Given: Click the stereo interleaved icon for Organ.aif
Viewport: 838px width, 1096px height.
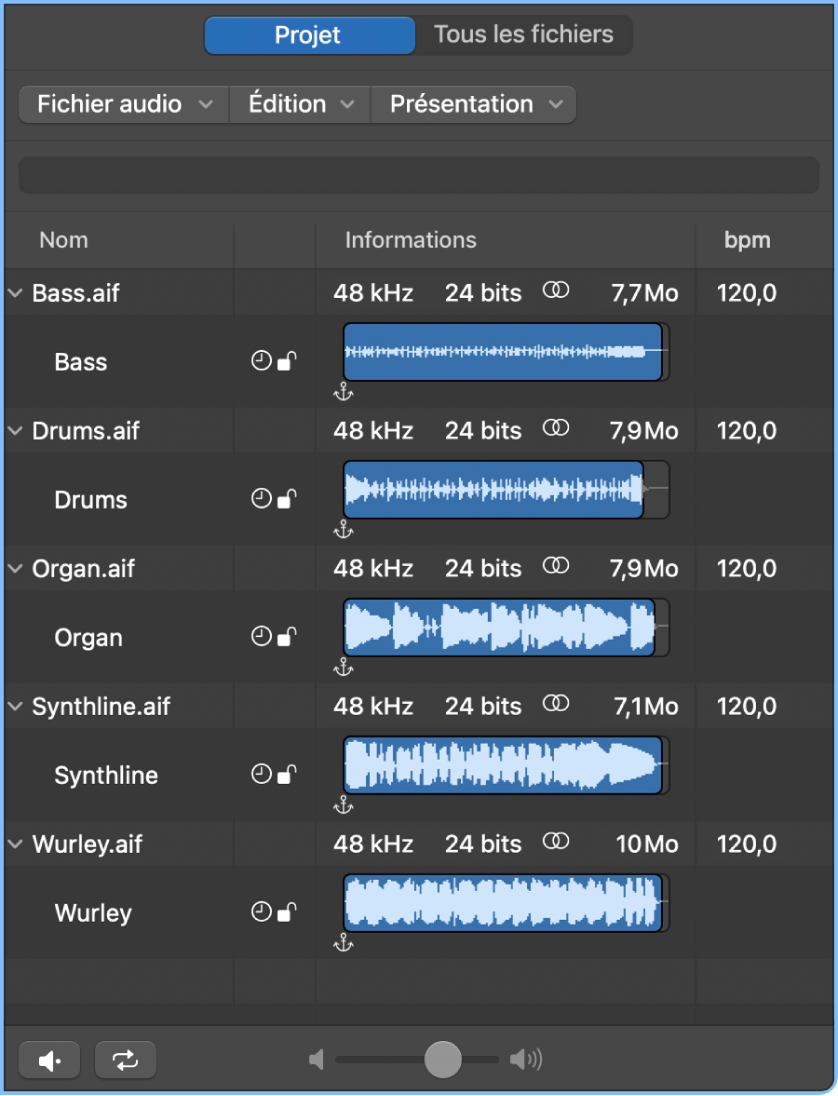Looking at the screenshot, I should [556, 567].
